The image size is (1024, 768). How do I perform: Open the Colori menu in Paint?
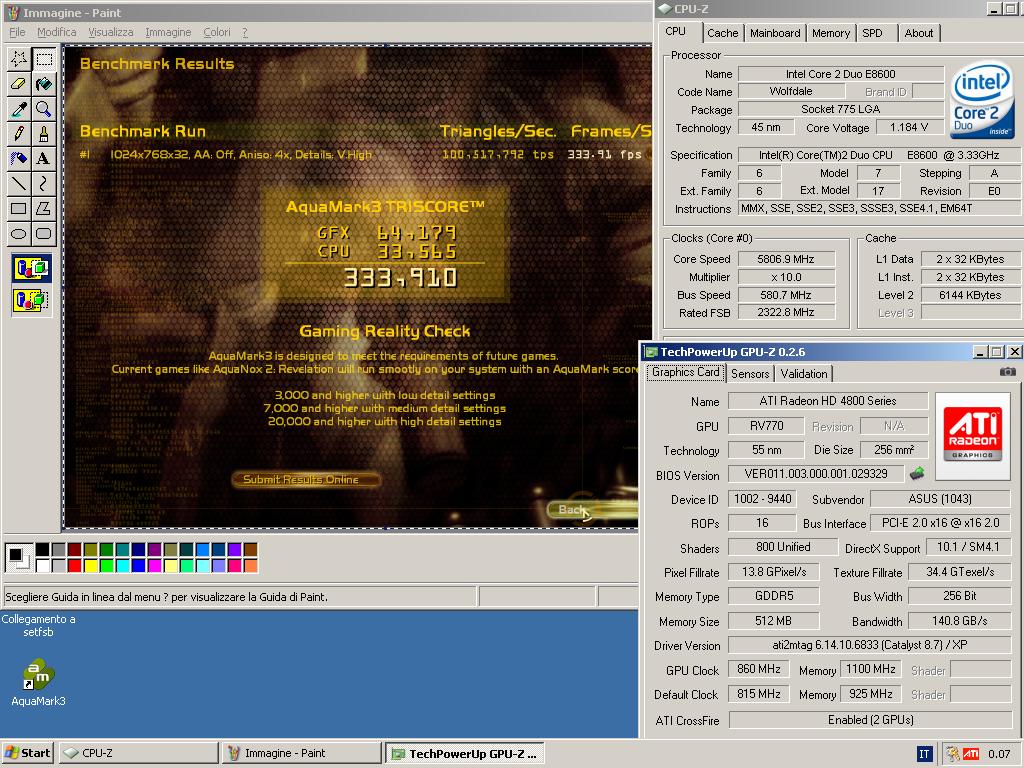pos(216,32)
